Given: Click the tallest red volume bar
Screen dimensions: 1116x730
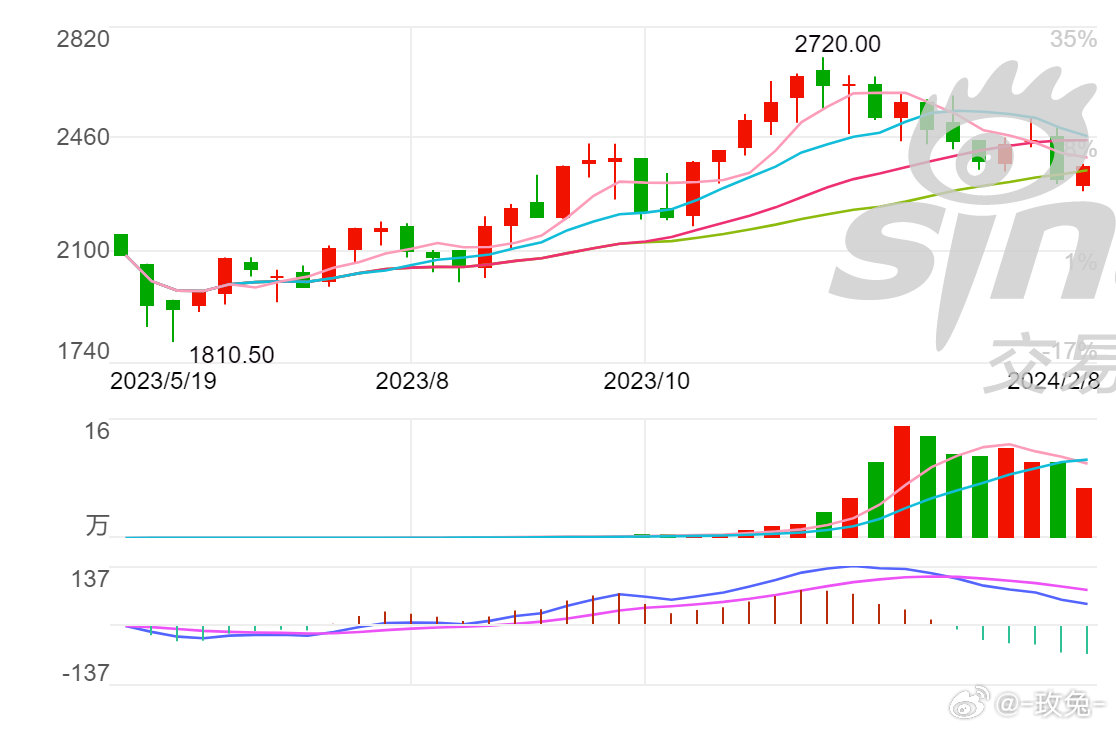Looking at the screenshot, I should (x=902, y=481).
